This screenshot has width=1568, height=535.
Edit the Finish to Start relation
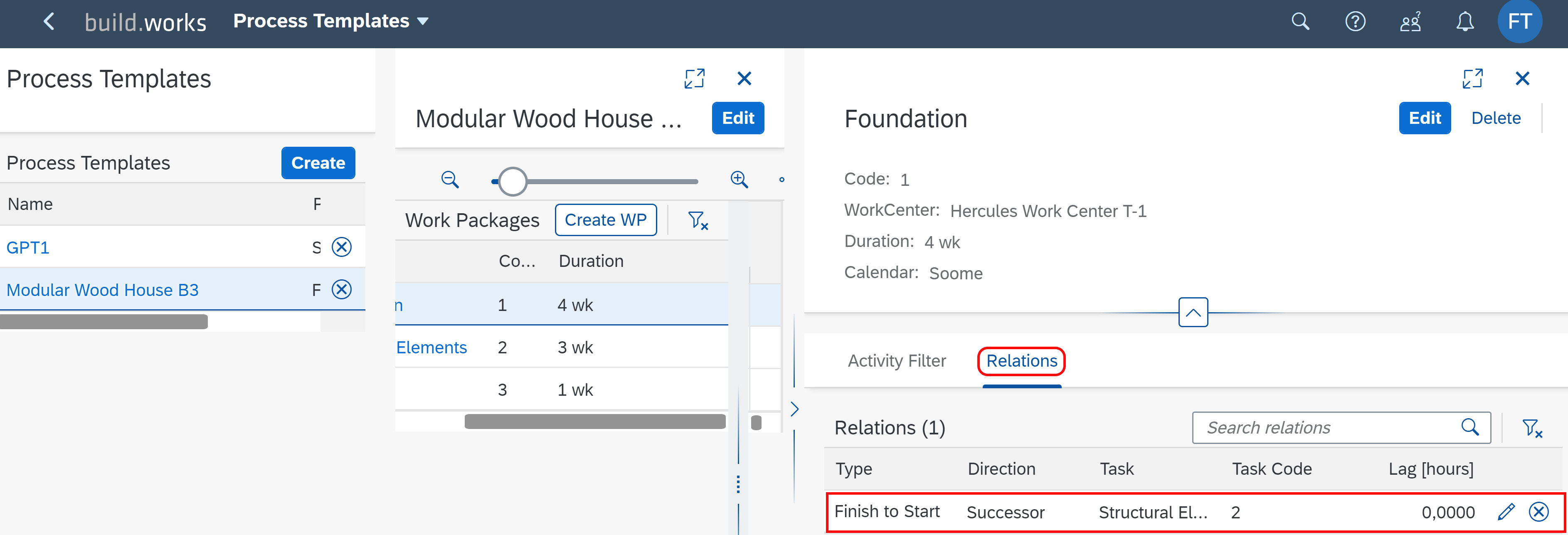1506,512
